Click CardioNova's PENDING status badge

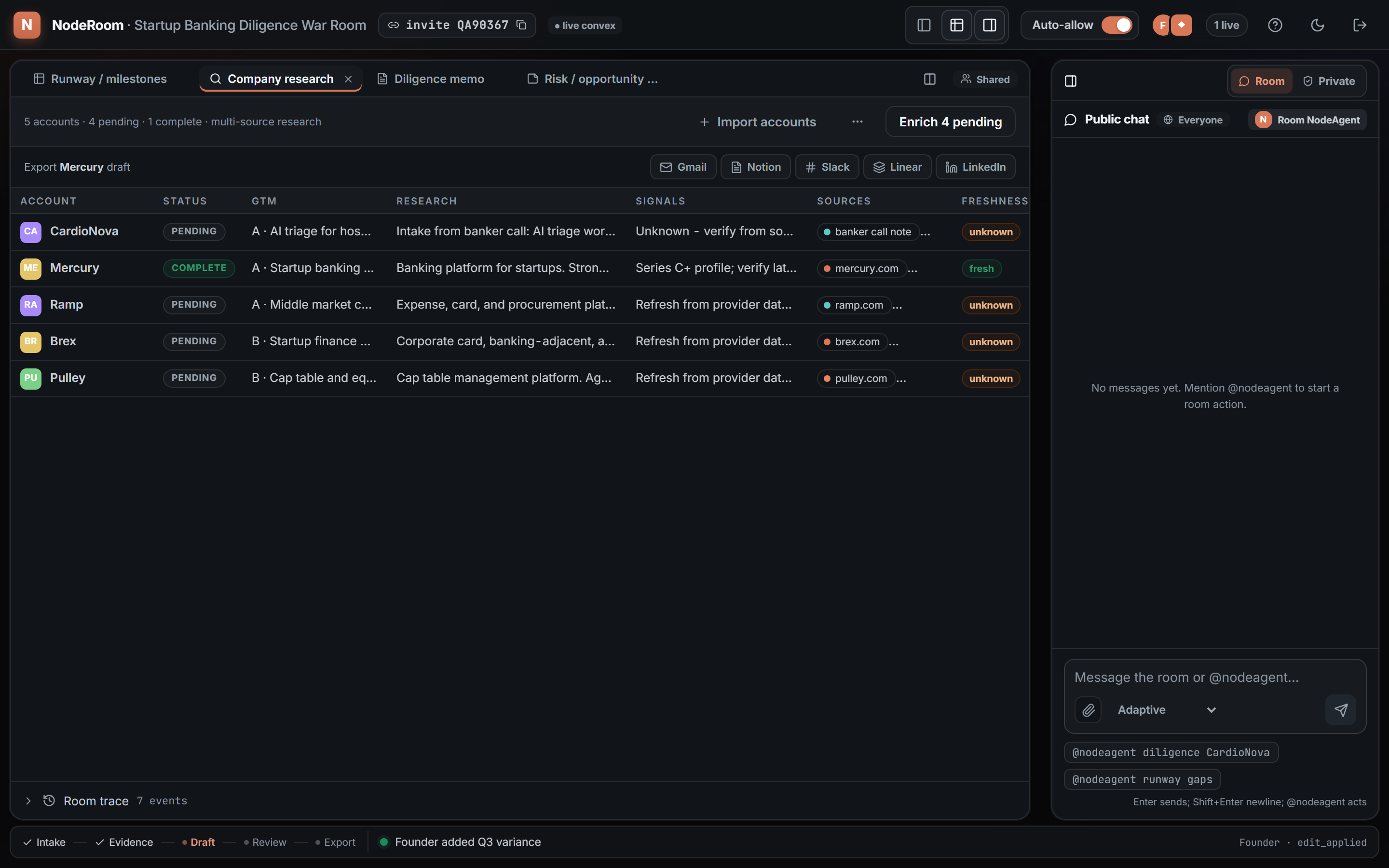(x=194, y=231)
